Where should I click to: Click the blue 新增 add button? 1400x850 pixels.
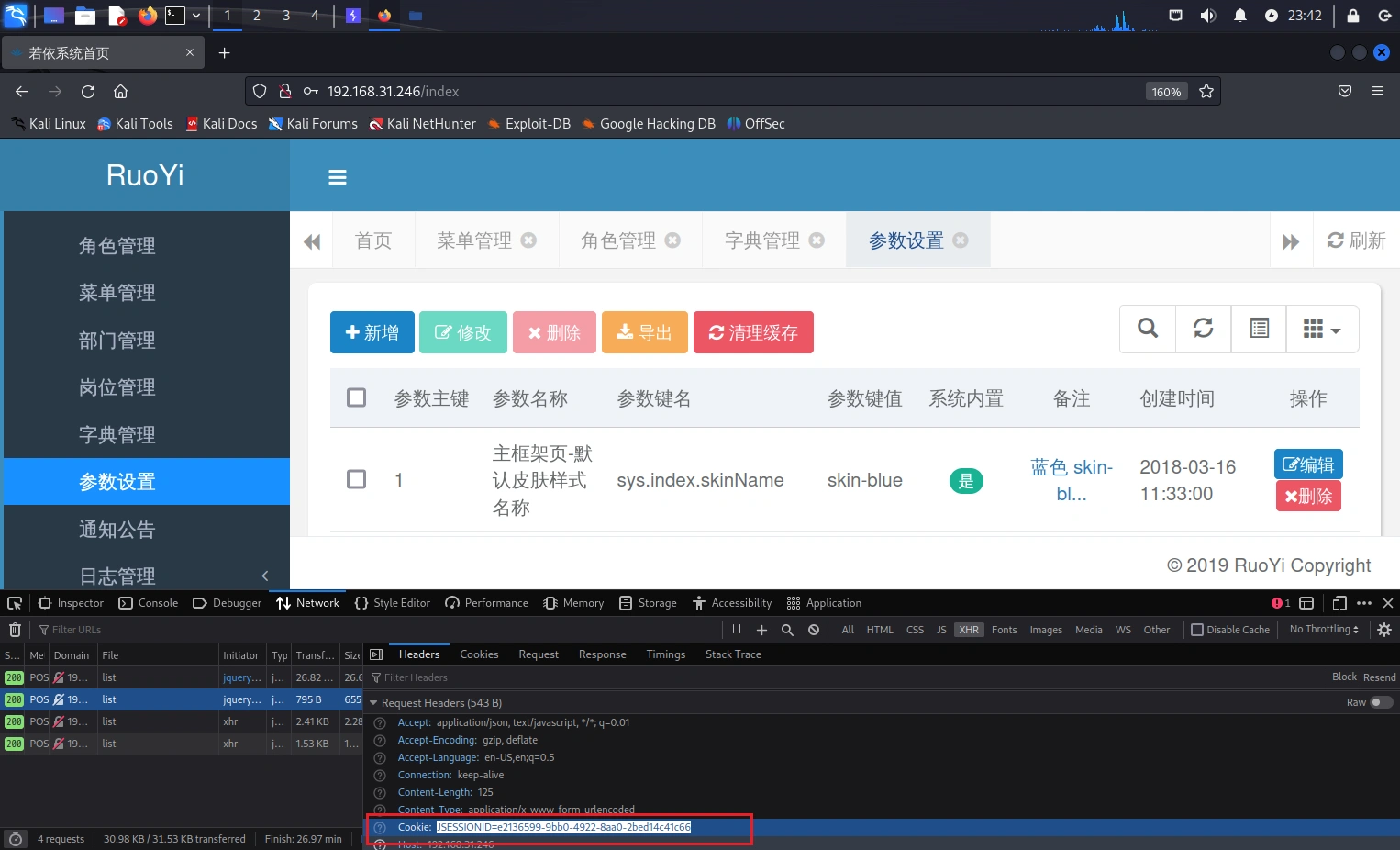[x=372, y=332]
